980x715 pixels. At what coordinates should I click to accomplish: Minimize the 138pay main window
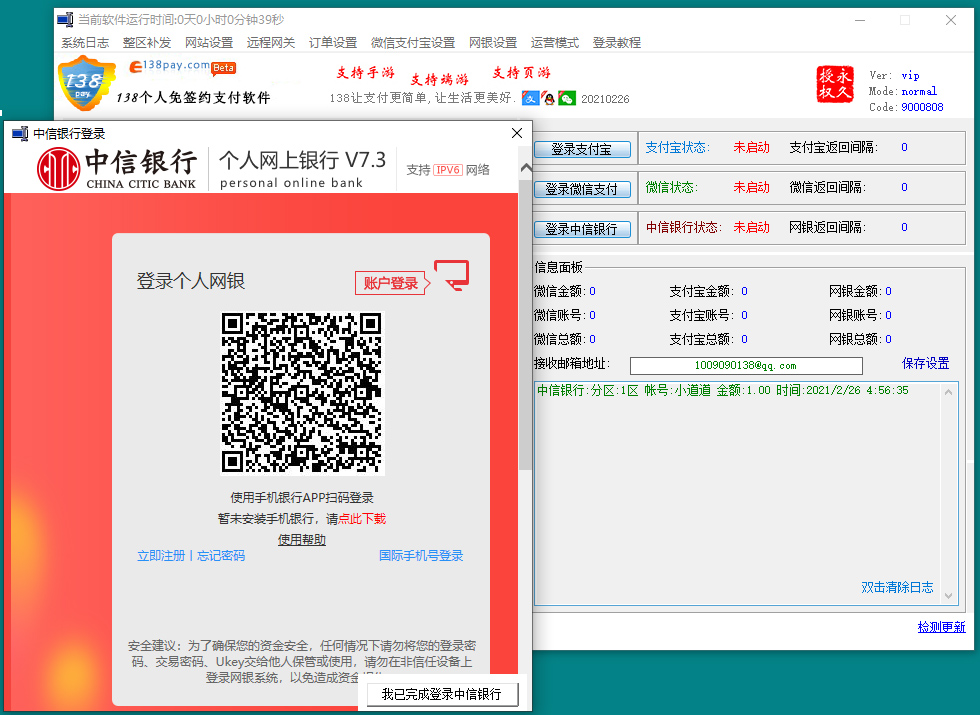[861, 20]
